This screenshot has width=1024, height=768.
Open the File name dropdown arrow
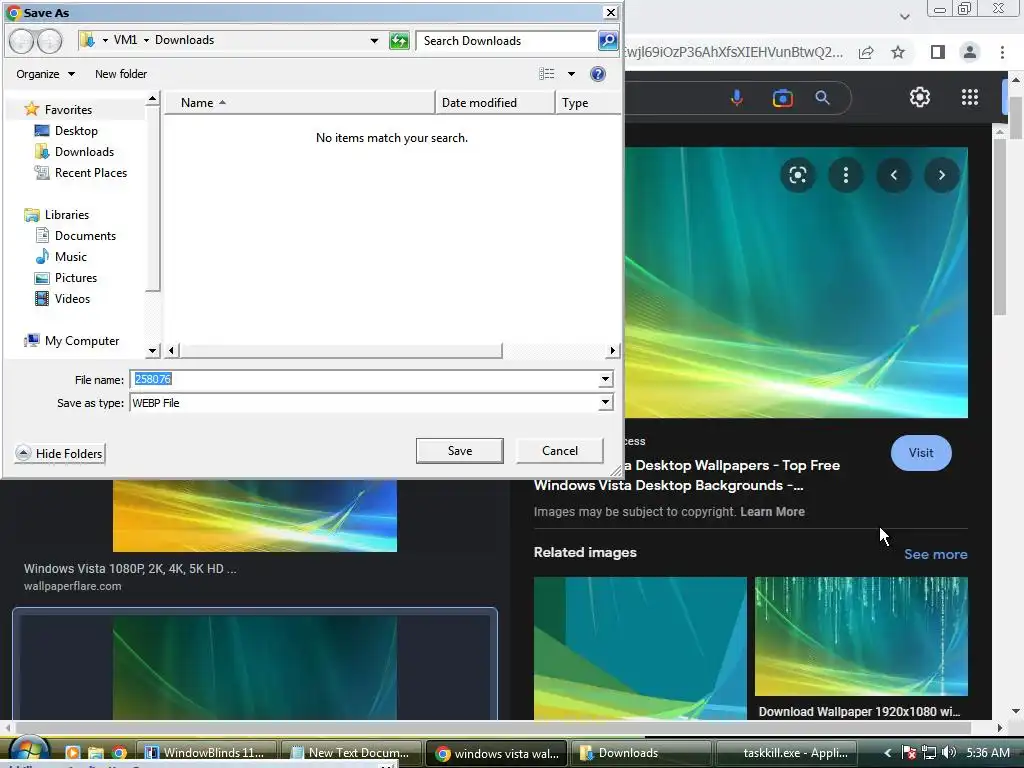point(605,379)
